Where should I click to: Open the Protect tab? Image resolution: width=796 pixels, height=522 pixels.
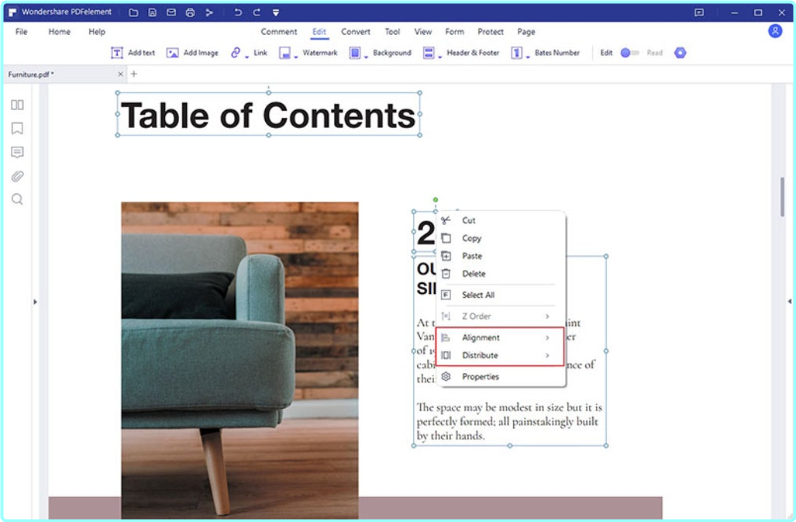pyautogui.click(x=490, y=31)
